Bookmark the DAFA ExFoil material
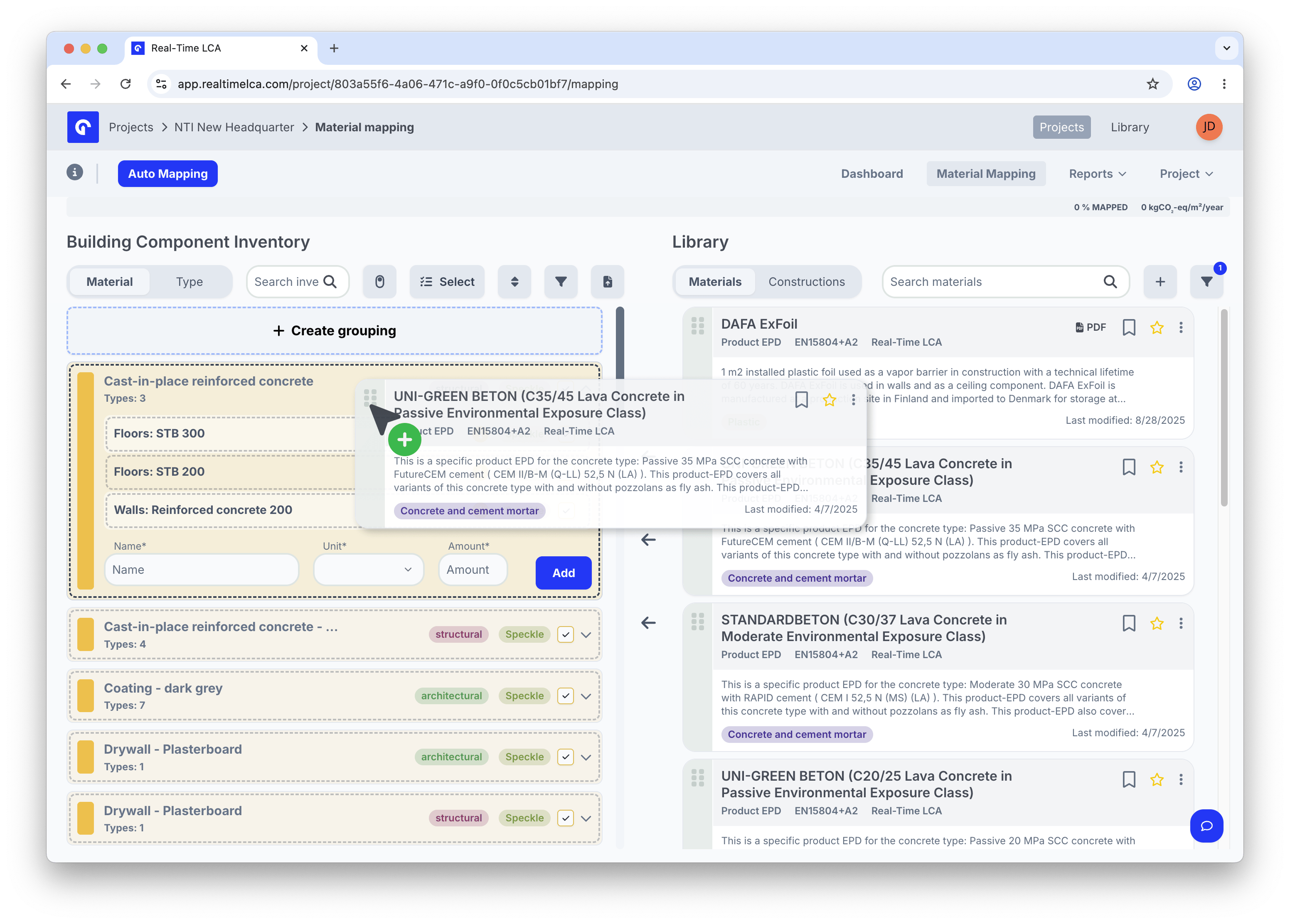The image size is (1290, 924). click(x=1128, y=327)
